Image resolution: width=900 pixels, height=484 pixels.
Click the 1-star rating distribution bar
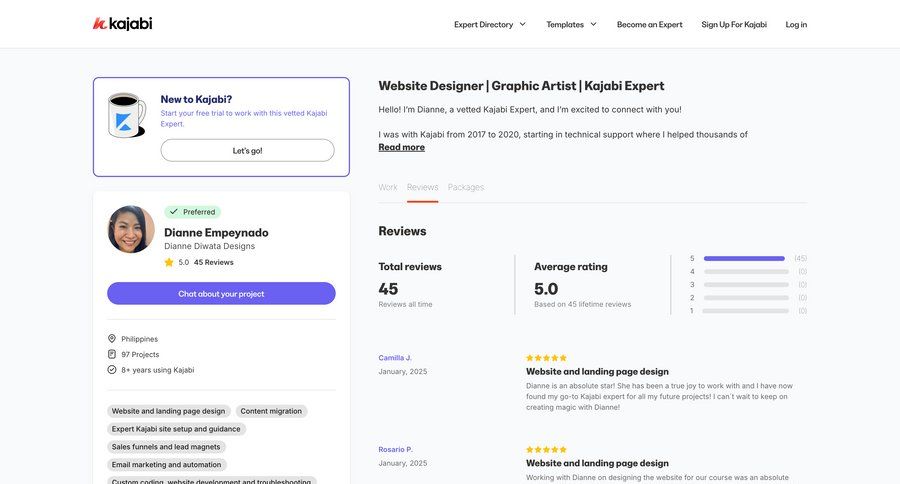coord(746,311)
